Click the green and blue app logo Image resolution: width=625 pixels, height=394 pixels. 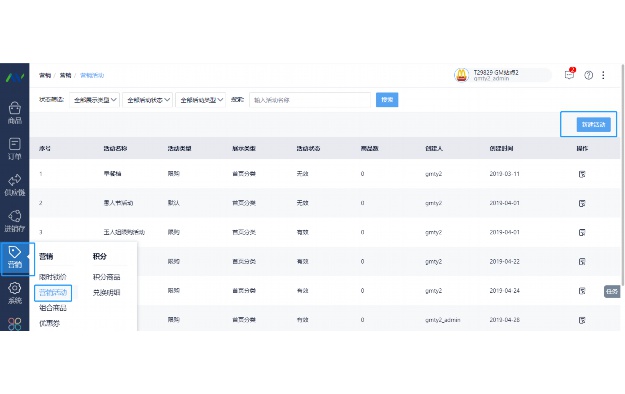[x=14, y=77]
